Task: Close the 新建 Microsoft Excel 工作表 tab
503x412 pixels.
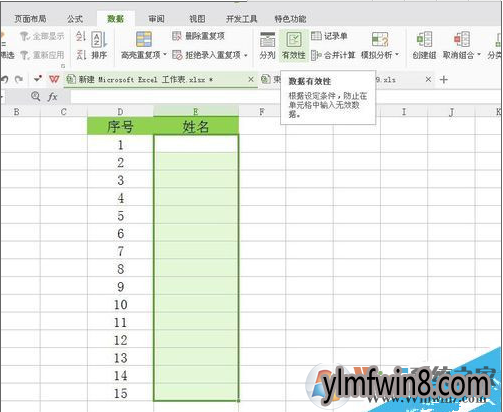Action: (x=251, y=79)
